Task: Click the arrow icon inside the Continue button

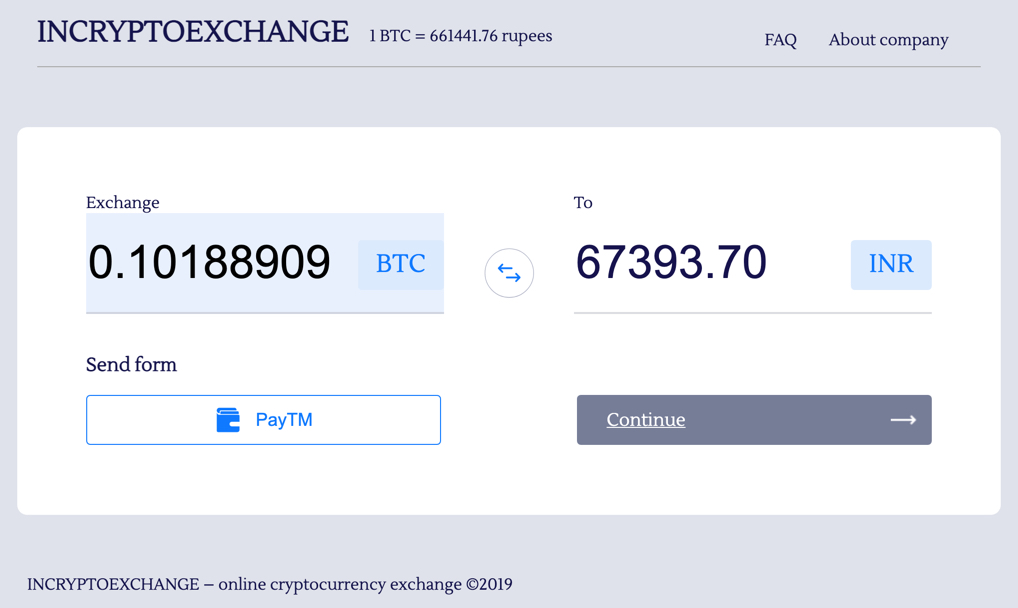Action: [903, 420]
